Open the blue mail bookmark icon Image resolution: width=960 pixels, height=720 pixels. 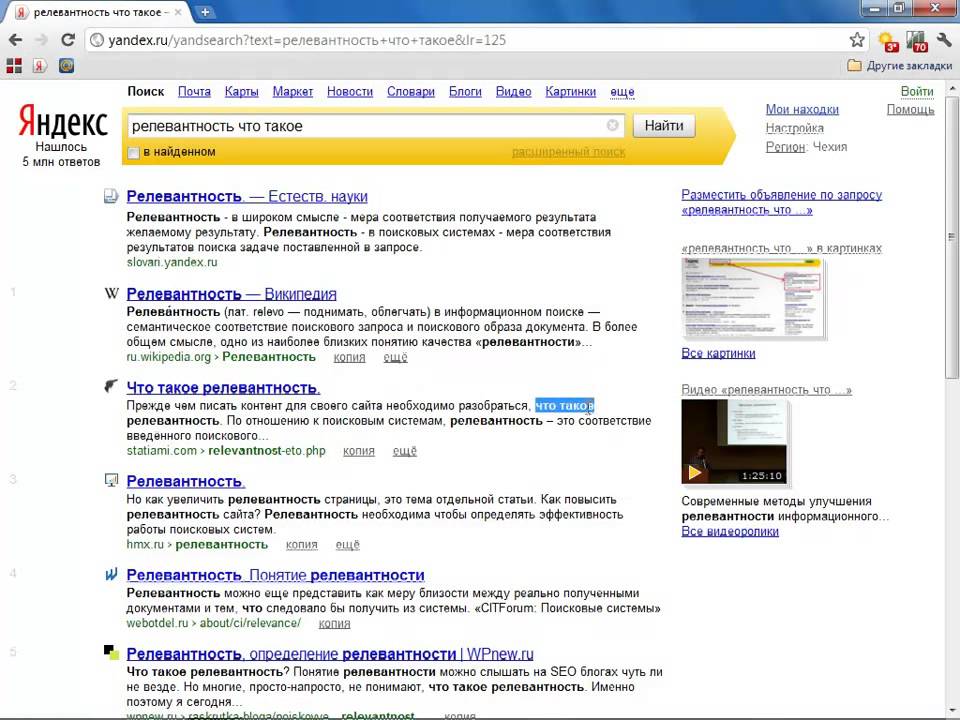[66, 66]
